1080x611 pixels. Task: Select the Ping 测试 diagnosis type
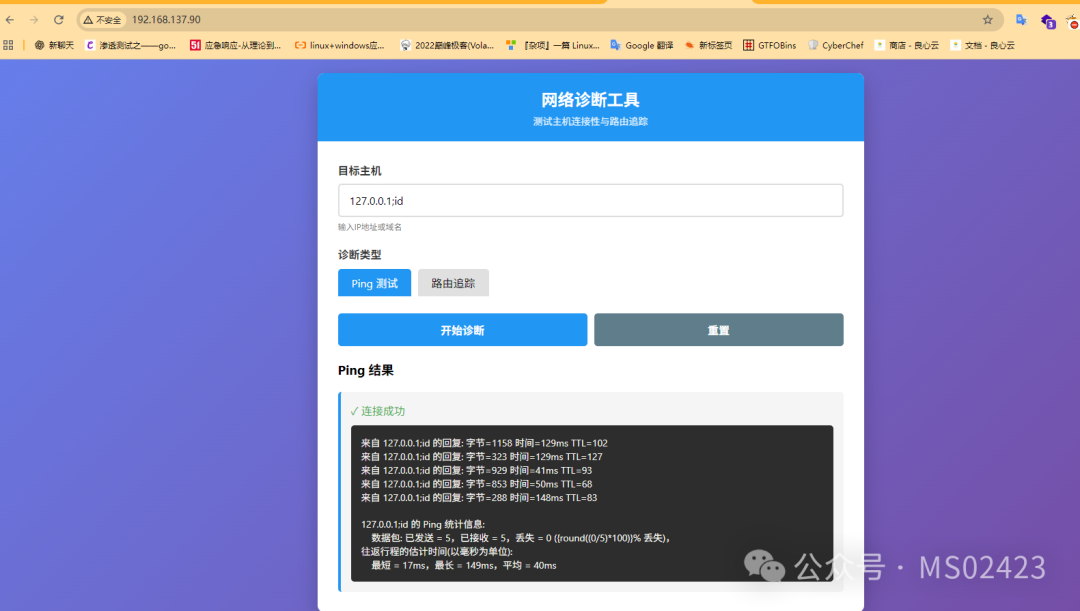(374, 283)
